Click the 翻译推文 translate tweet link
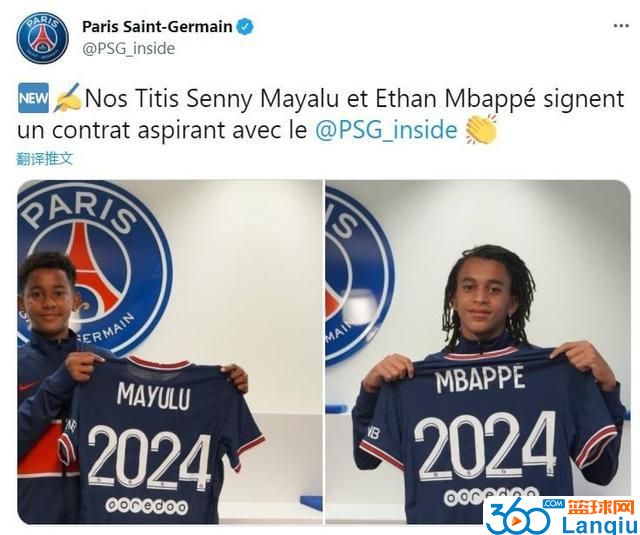Screen dimensions: 640x535 pos(45,159)
